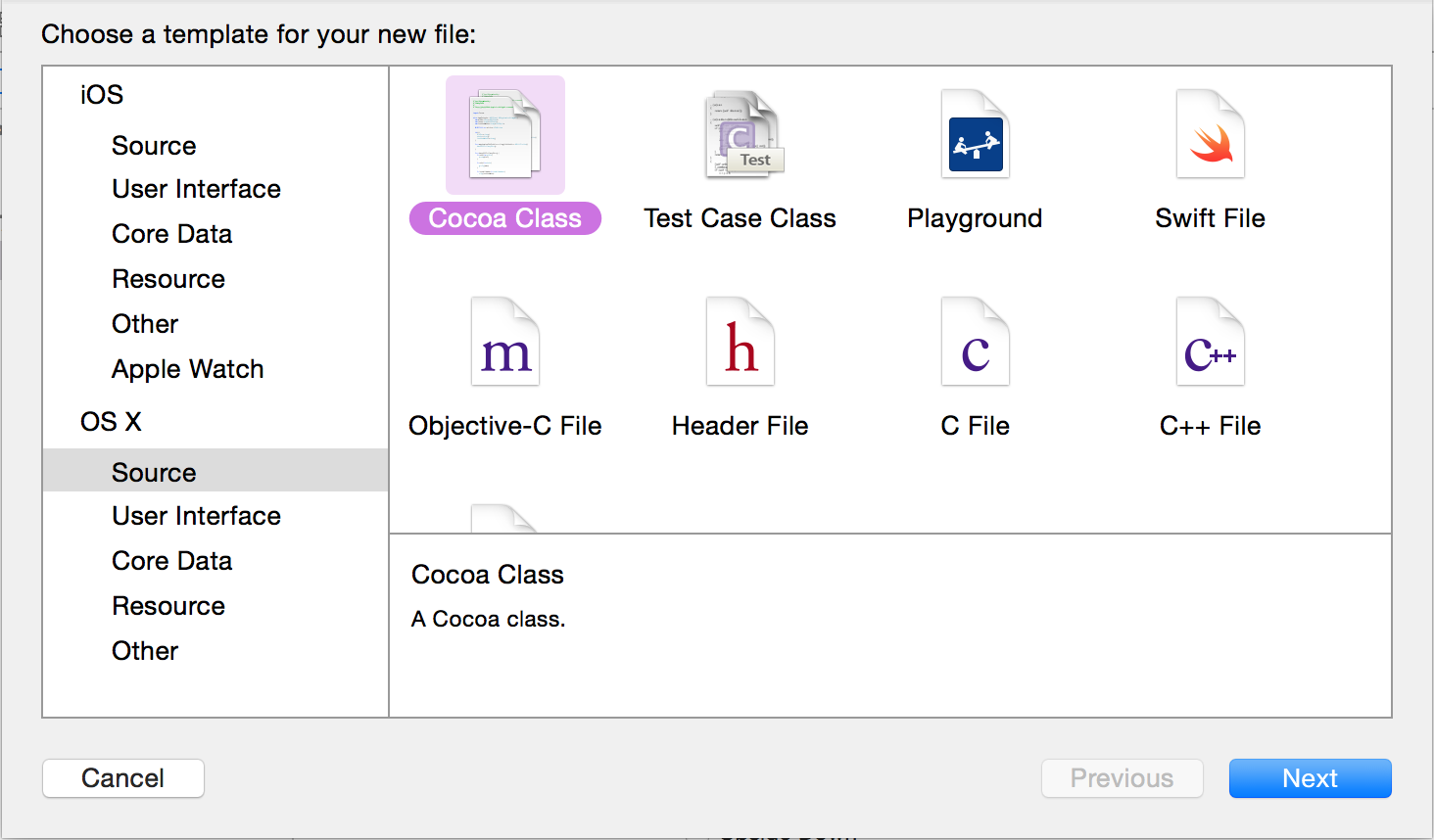The width and height of the screenshot is (1434, 840).
Task: Select Other under OS X
Action: [x=145, y=651]
